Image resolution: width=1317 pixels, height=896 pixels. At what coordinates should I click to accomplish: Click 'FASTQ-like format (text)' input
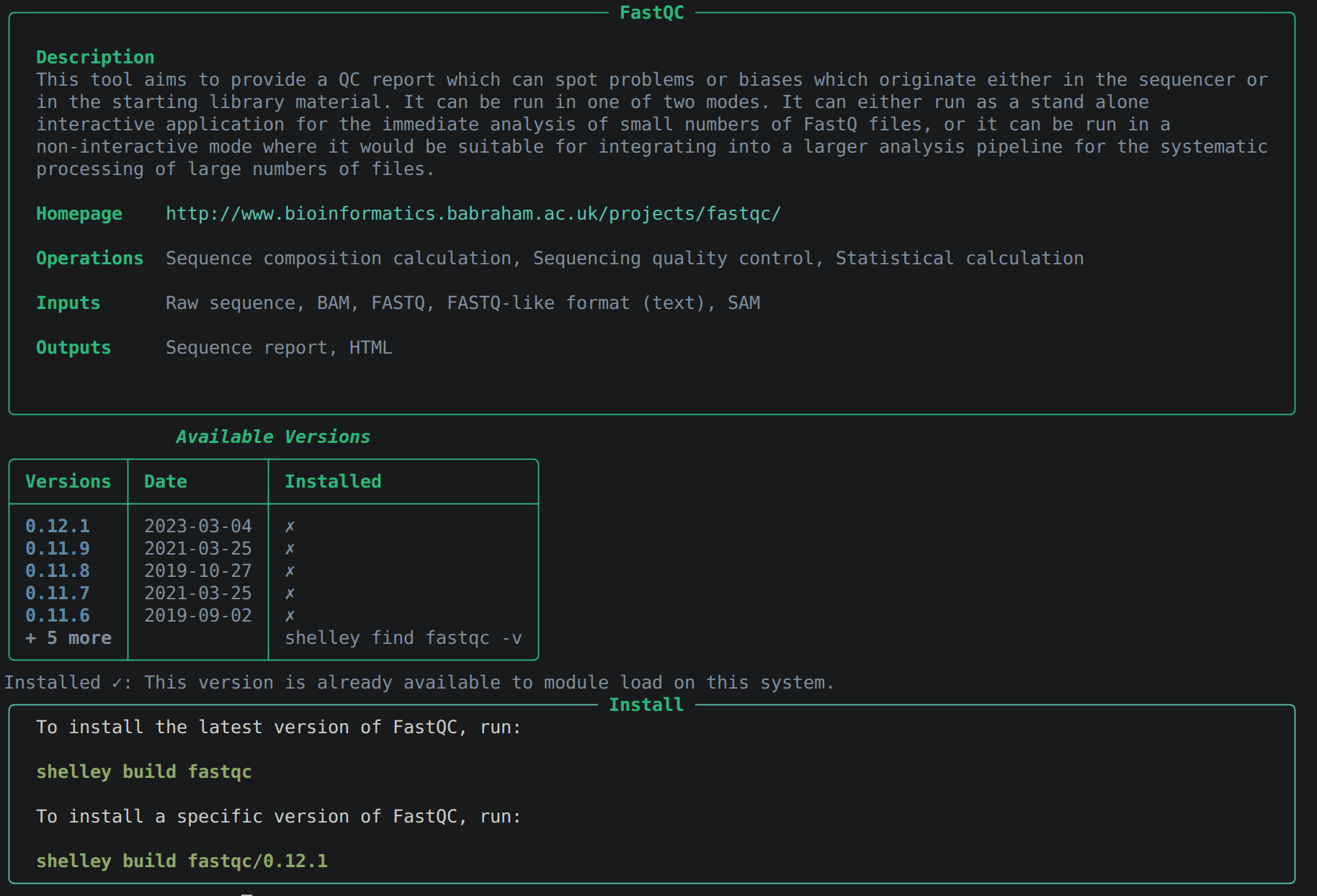576,303
